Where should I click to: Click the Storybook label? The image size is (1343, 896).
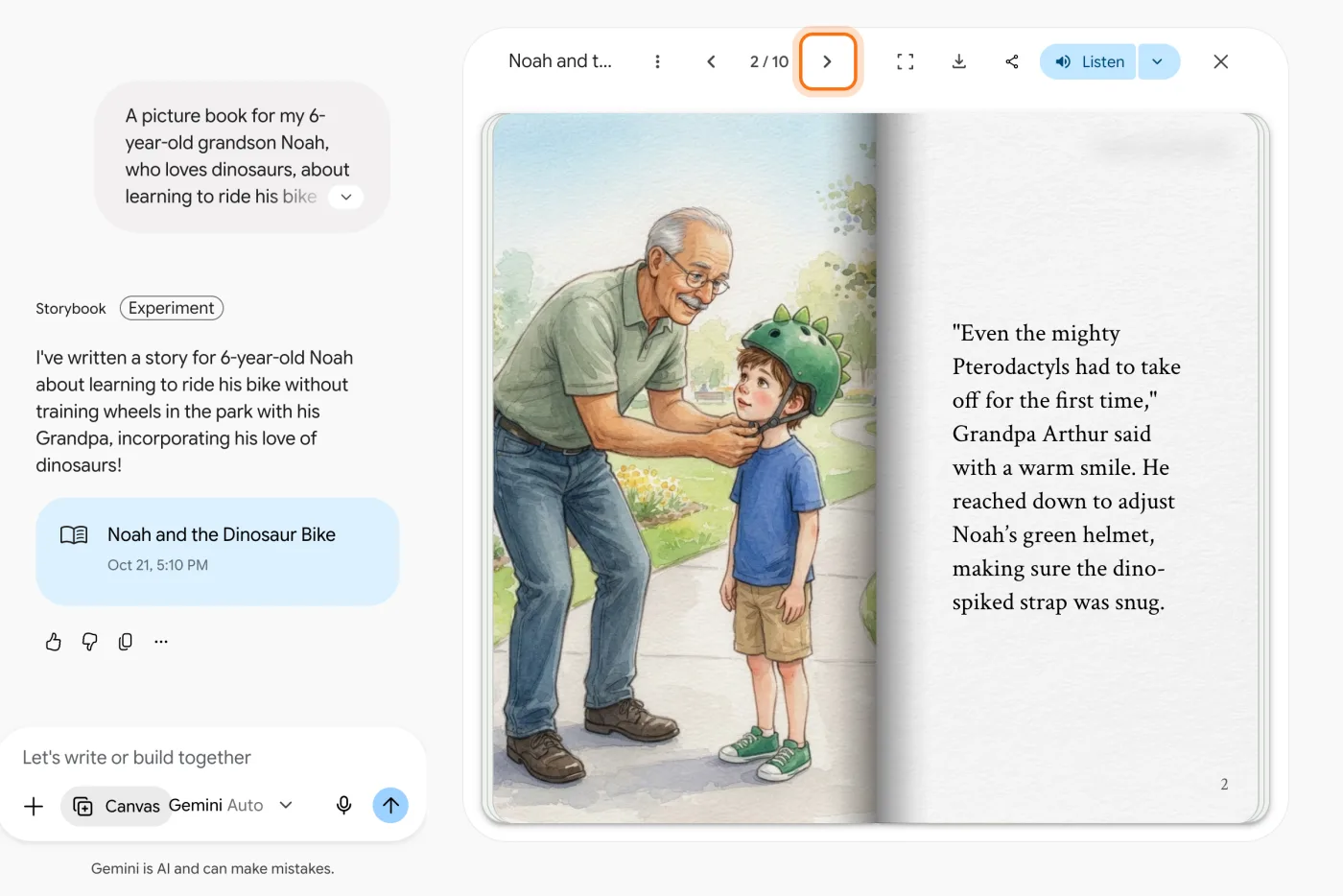click(71, 309)
